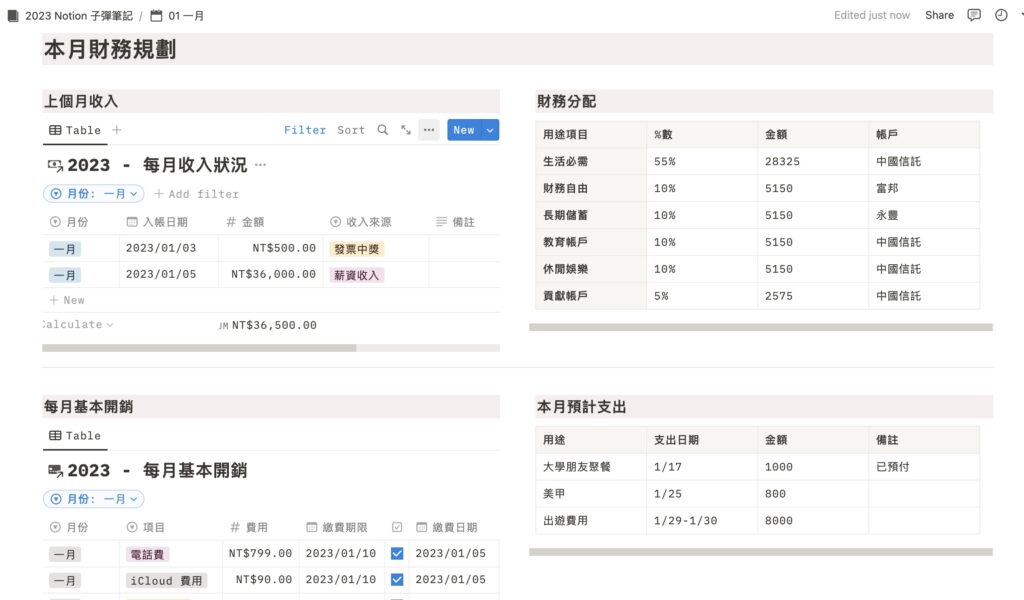
Task: Open the three-dot view options menu
Action: tap(428, 130)
